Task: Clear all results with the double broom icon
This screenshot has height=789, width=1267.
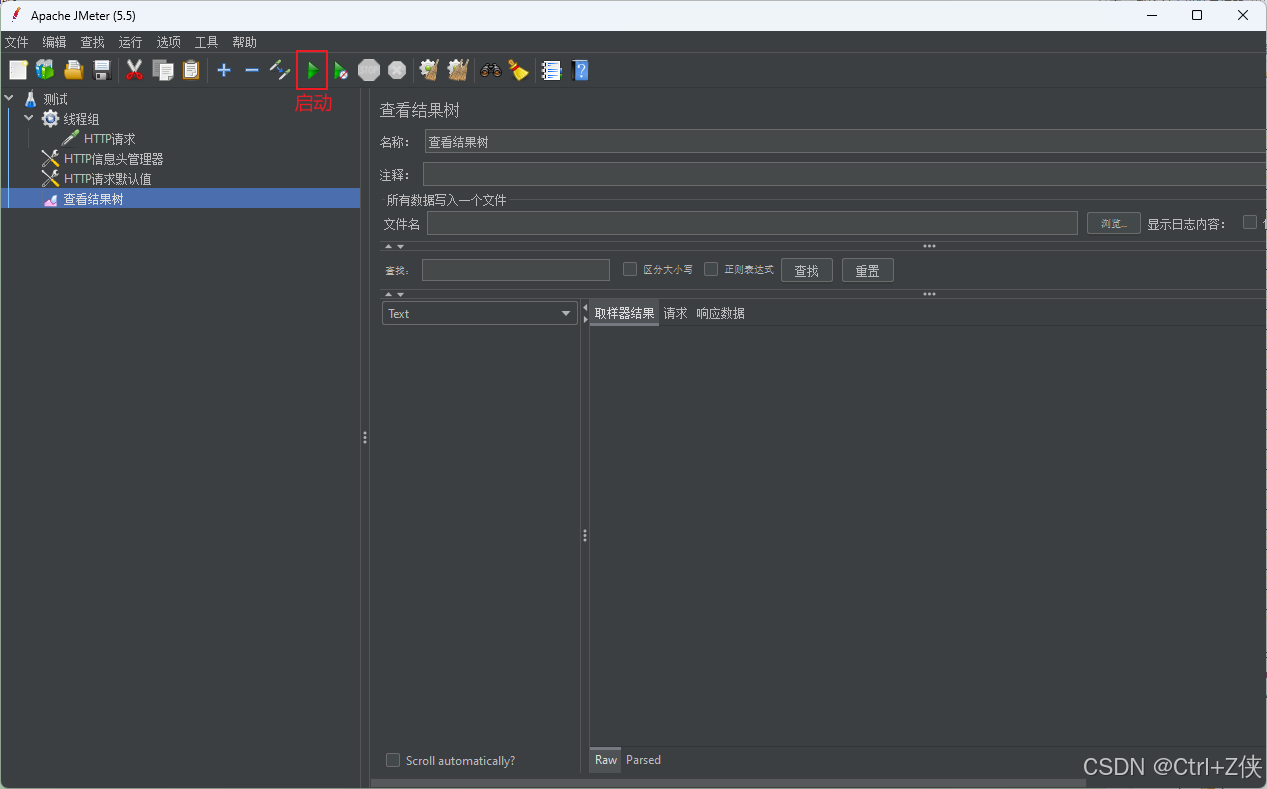Action: coord(458,70)
